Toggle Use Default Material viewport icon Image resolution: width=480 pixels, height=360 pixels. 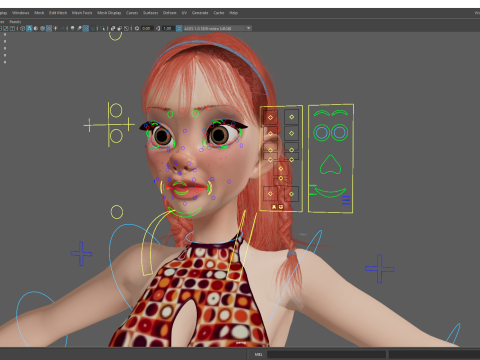pyautogui.click(x=36, y=28)
